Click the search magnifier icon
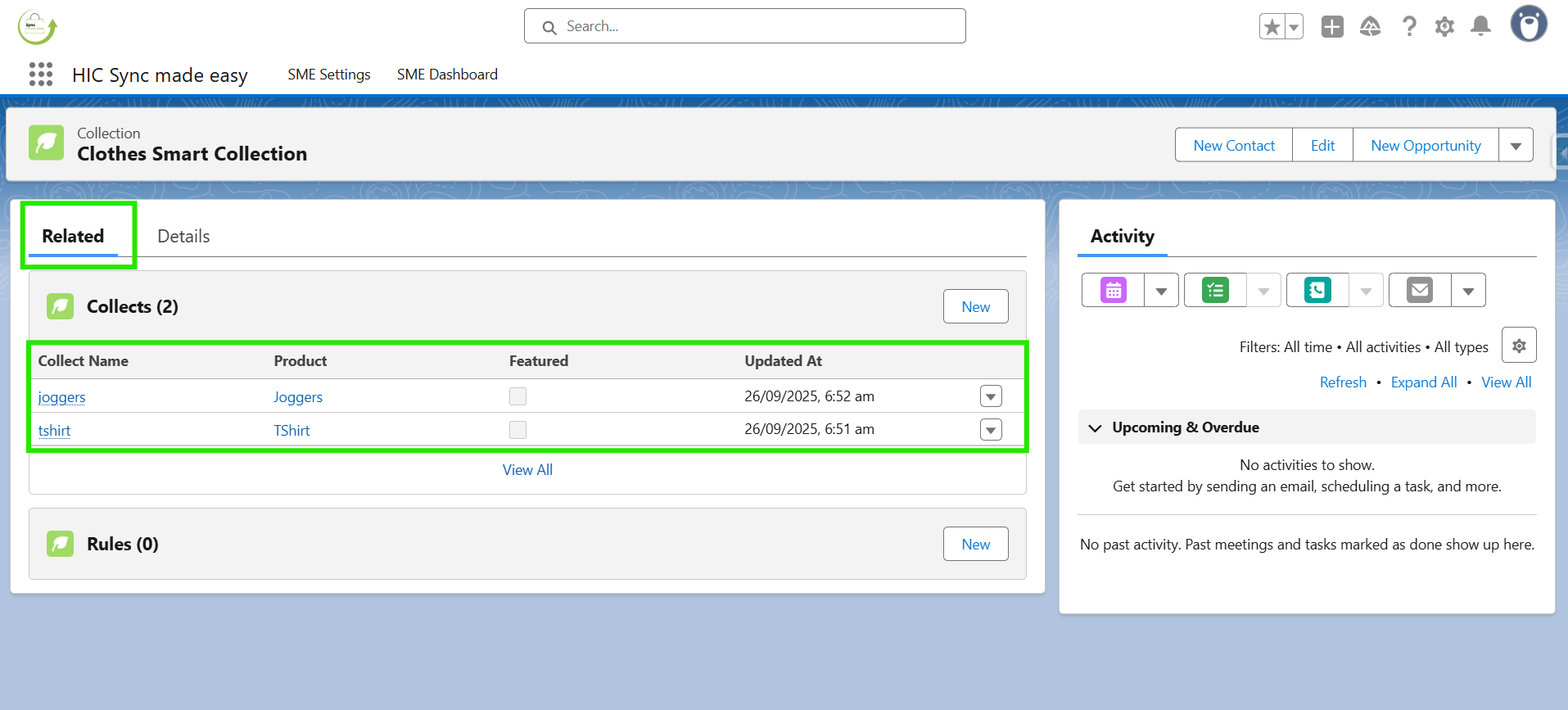Image resolution: width=1568 pixels, height=710 pixels. tap(549, 27)
